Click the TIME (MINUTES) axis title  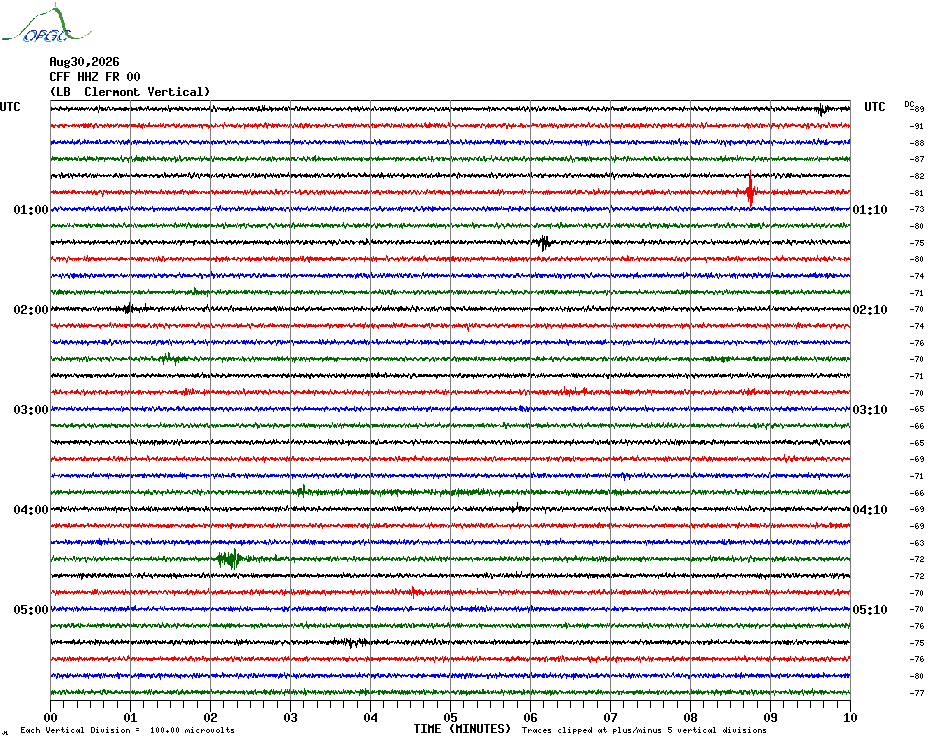tap(462, 729)
